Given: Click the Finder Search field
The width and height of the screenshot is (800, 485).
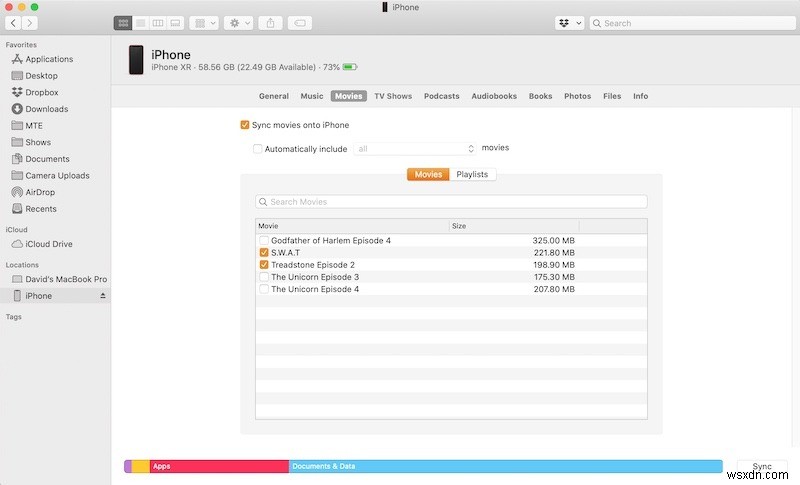Looking at the screenshot, I should 693,23.
